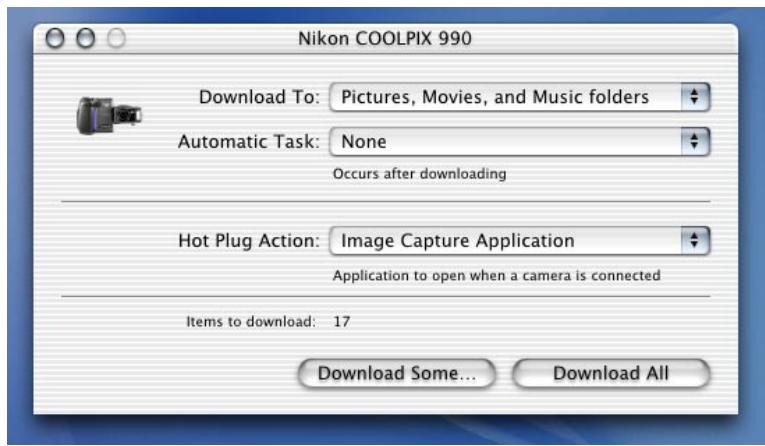Open the Automatic Task dropdown showing None
765x446 pixels.
tap(520, 142)
